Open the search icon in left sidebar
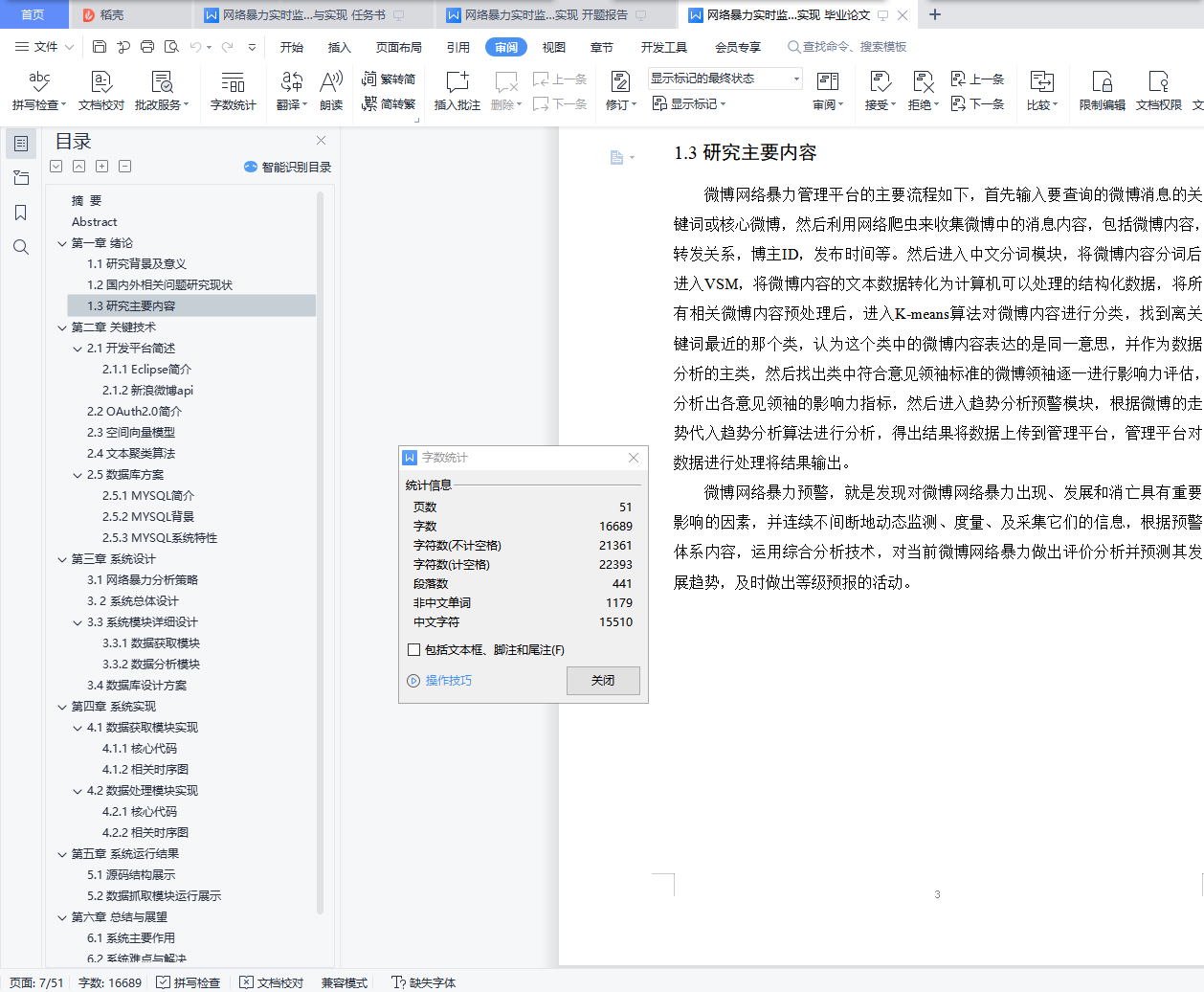The height and width of the screenshot is (992, 1204). pos(21,247)
